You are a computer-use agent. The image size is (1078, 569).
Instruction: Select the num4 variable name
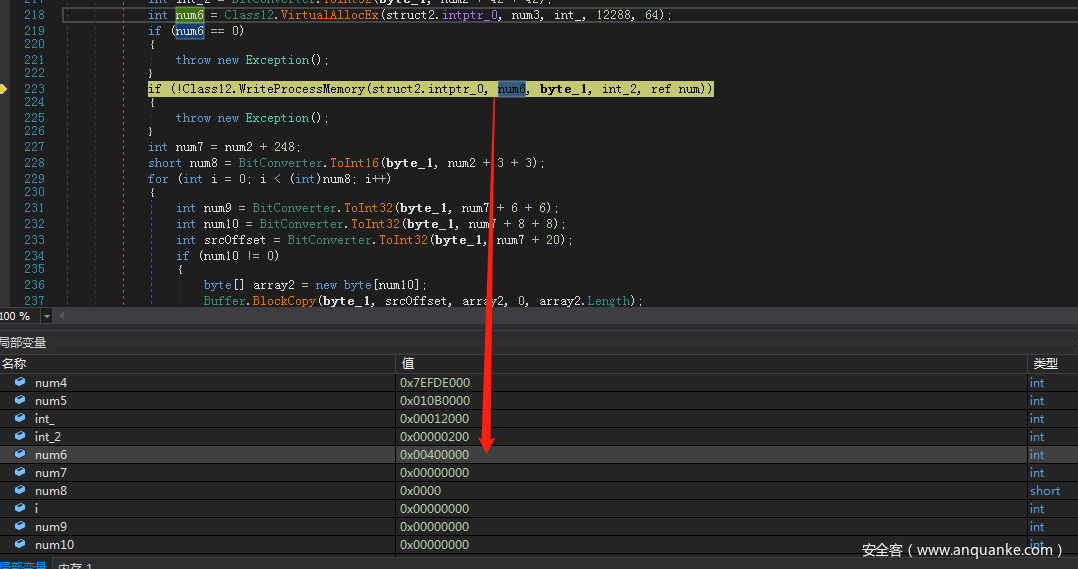(x=51, y=383)
